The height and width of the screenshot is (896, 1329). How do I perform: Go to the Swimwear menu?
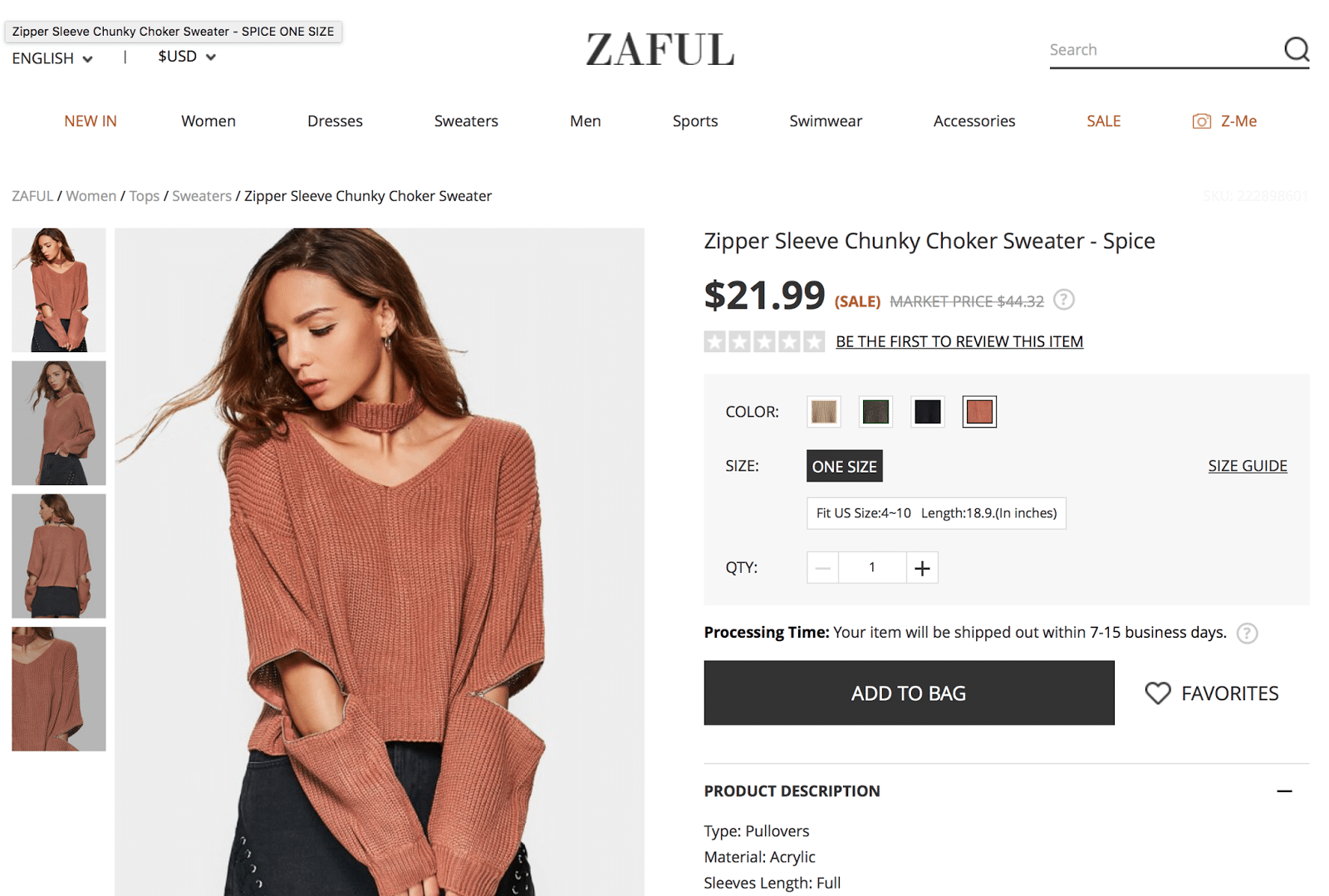pos(826,121)
